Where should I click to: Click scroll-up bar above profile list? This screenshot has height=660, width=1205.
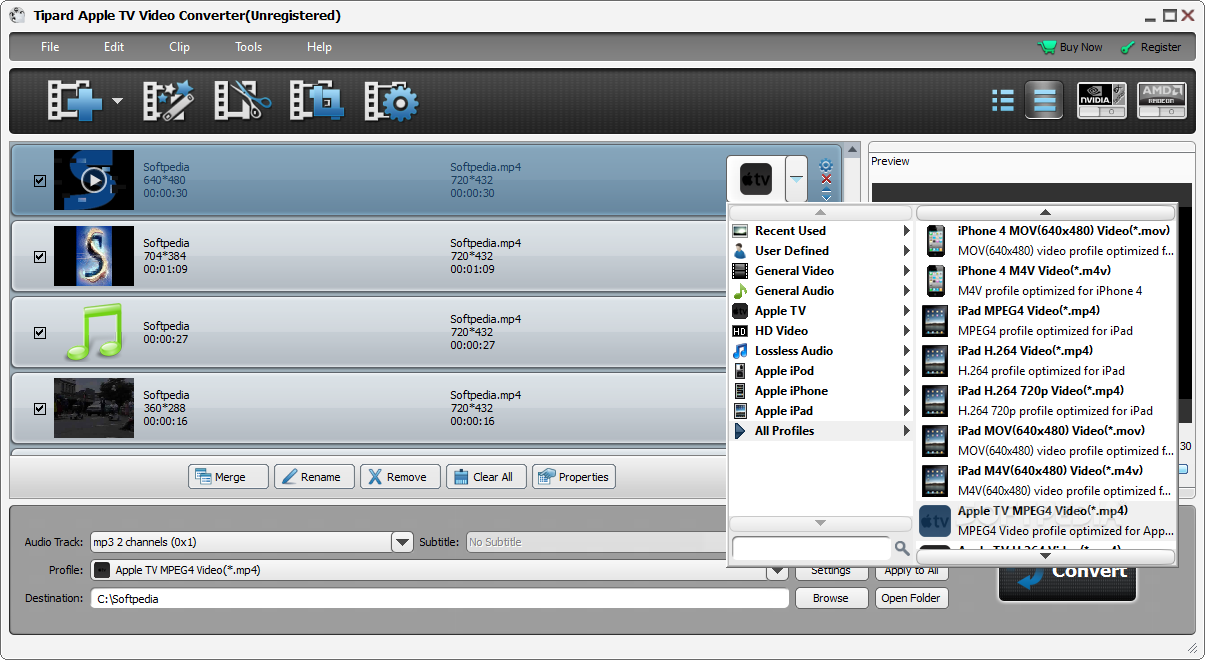[1046, 213]
